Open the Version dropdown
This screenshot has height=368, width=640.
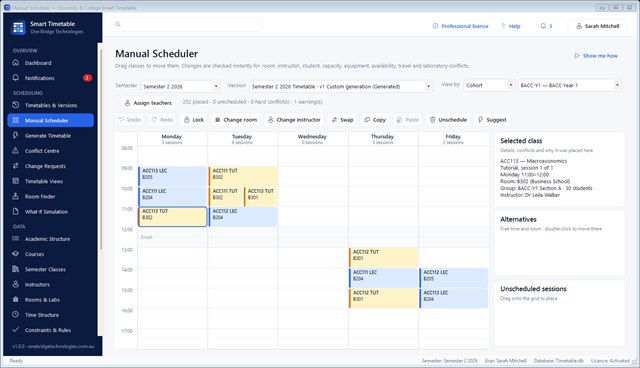[341, 86]
